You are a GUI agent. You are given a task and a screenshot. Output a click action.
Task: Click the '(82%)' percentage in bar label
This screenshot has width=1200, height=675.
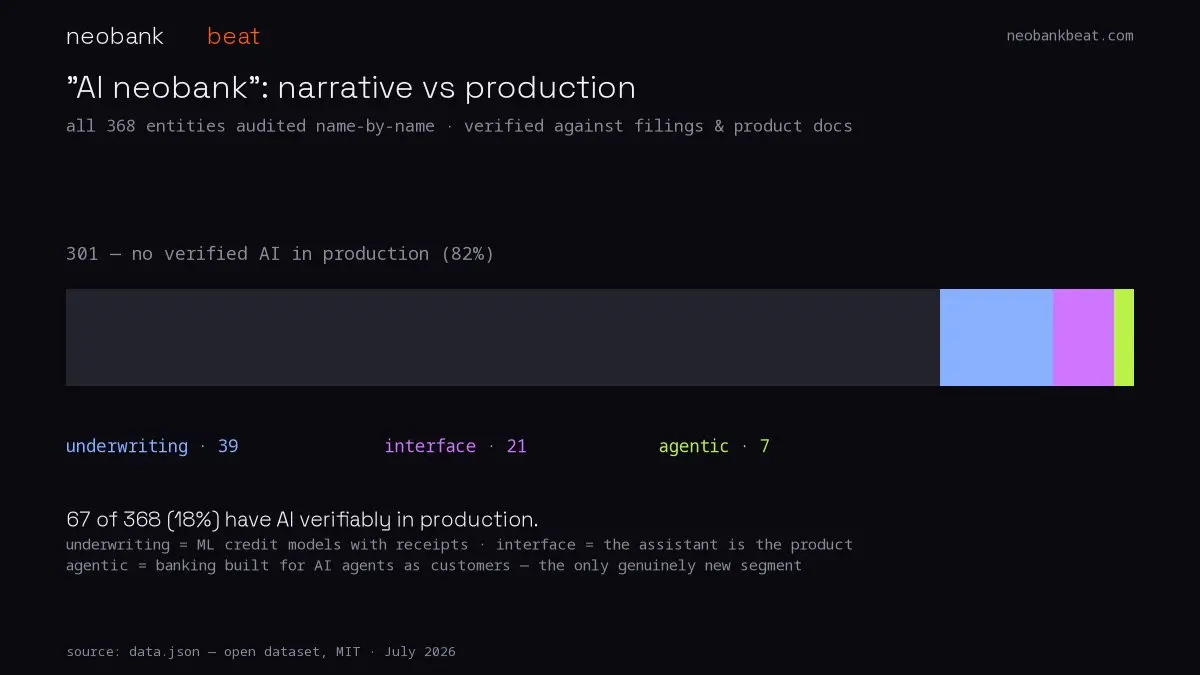point(468,254)
